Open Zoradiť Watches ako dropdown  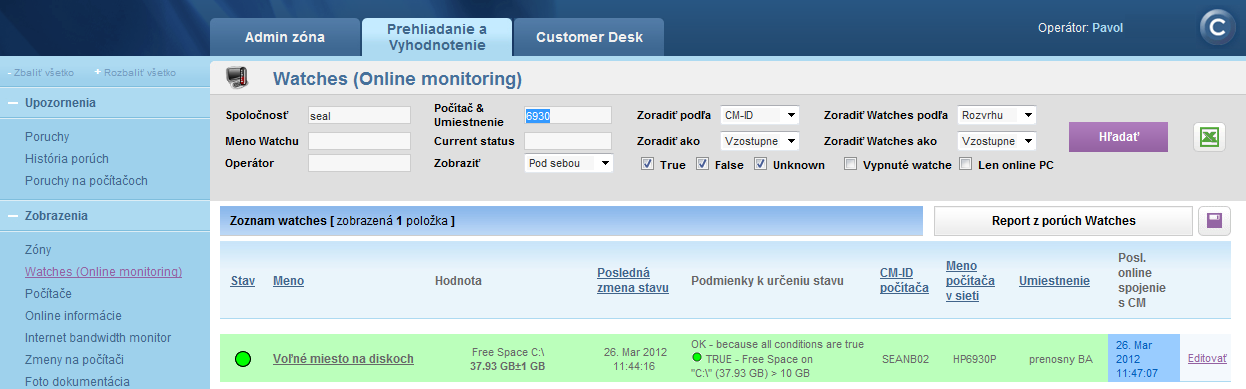click(997, 141)
